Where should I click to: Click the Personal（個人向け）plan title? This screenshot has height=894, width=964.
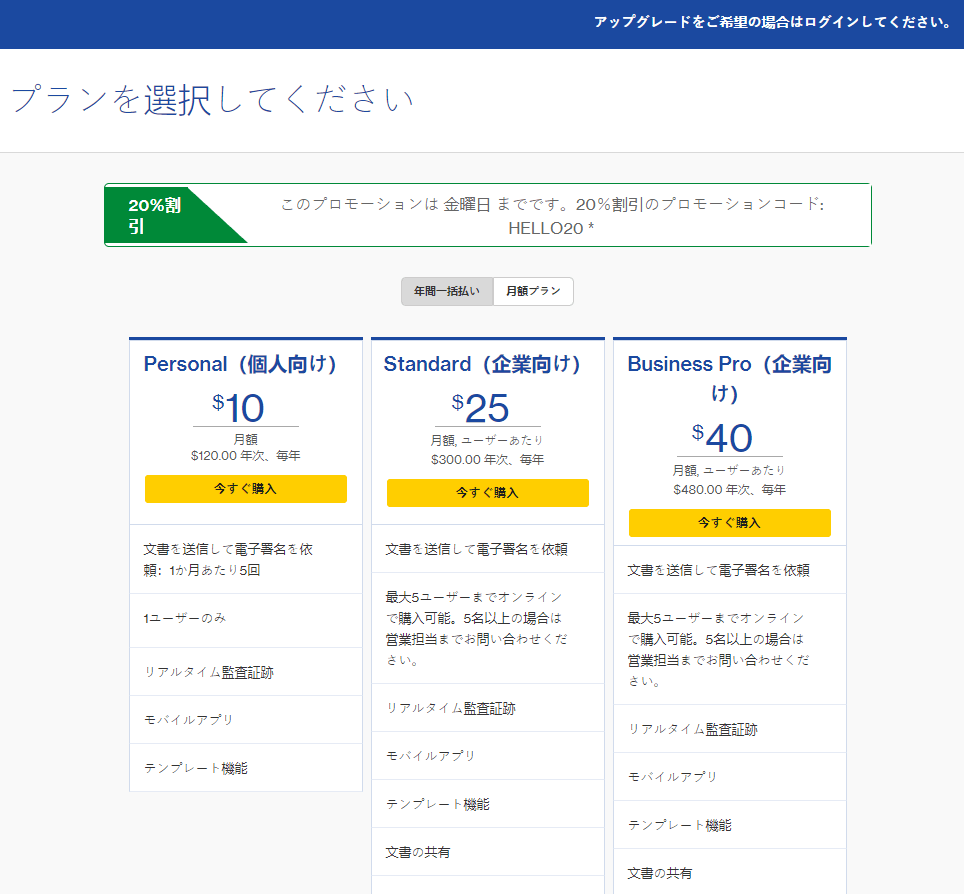(240, 364)
